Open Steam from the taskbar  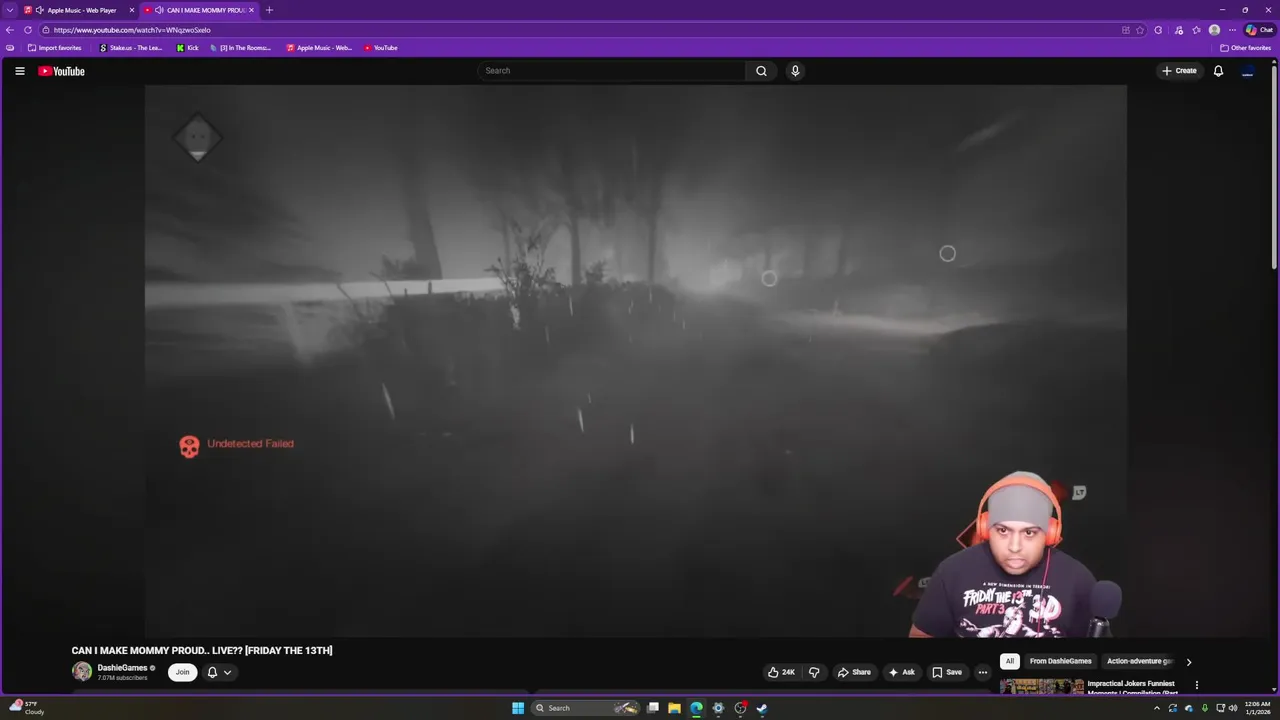[x=762, y=708]
